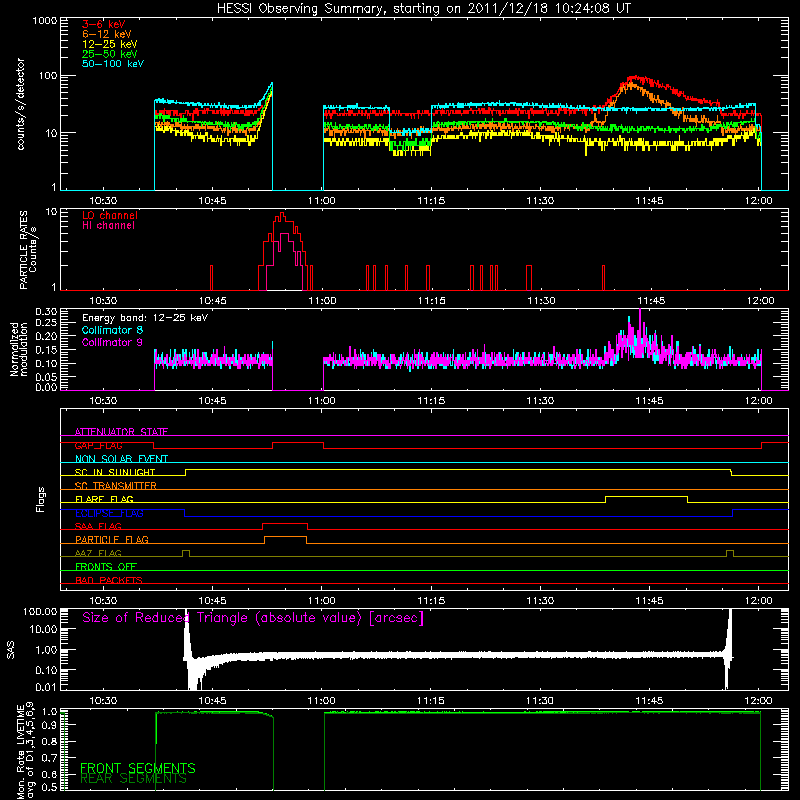Screen dimensions: 800x800
Task: Click the Flags panel axis label
Action: pos(40,499)
